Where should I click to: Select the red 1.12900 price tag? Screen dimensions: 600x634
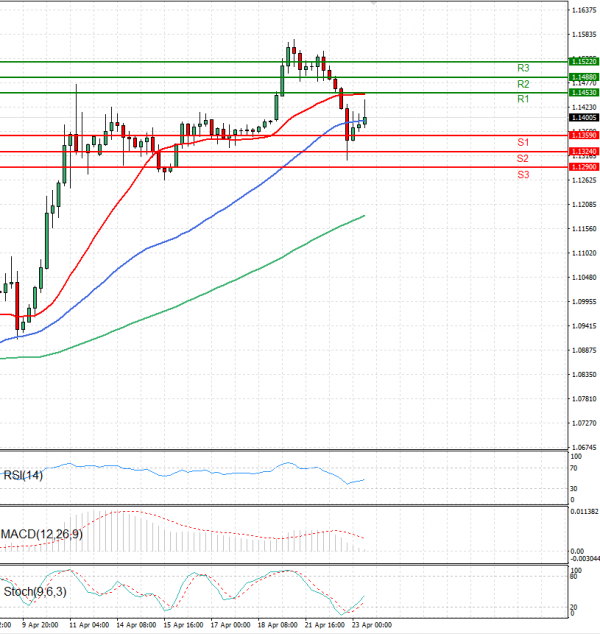pos(584,167)
